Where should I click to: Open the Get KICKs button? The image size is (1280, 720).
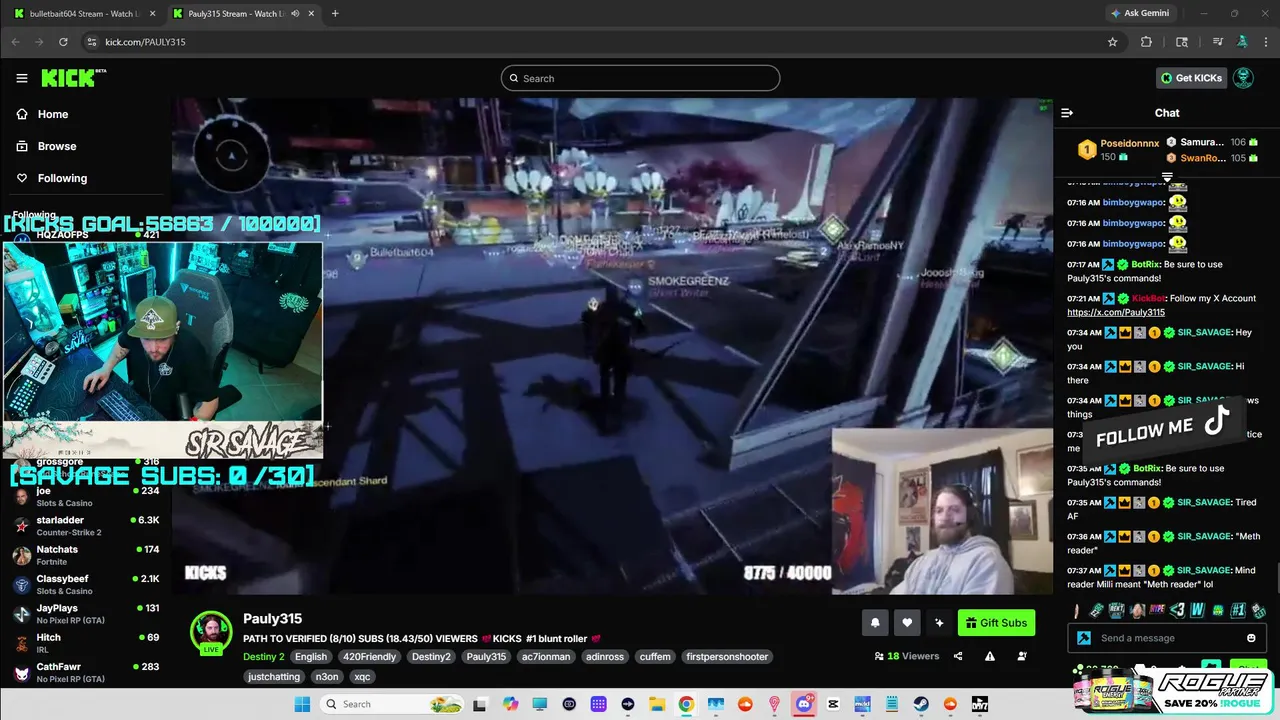click(x=1190, y=78)
